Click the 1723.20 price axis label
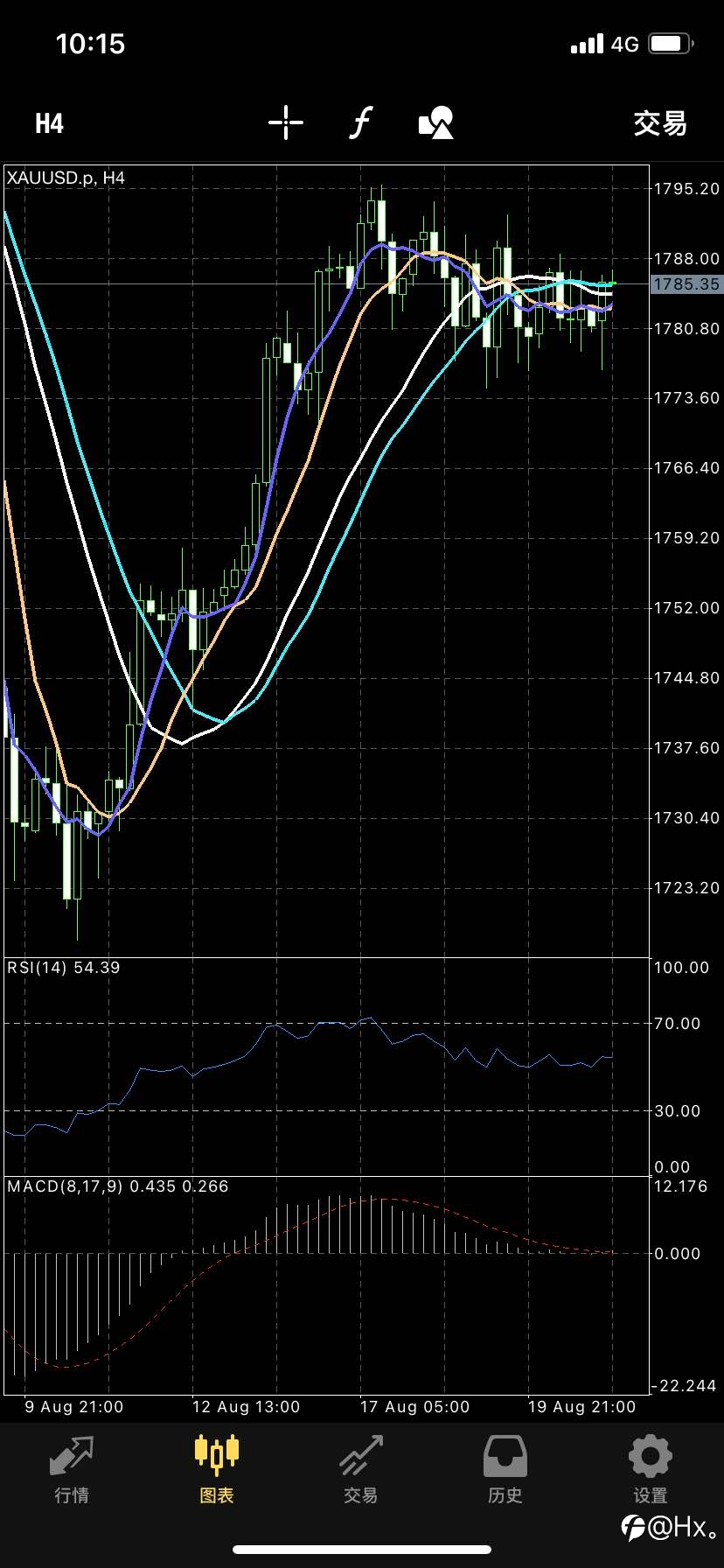Viewport: 724px width, 1568px height. coord(687,888)
